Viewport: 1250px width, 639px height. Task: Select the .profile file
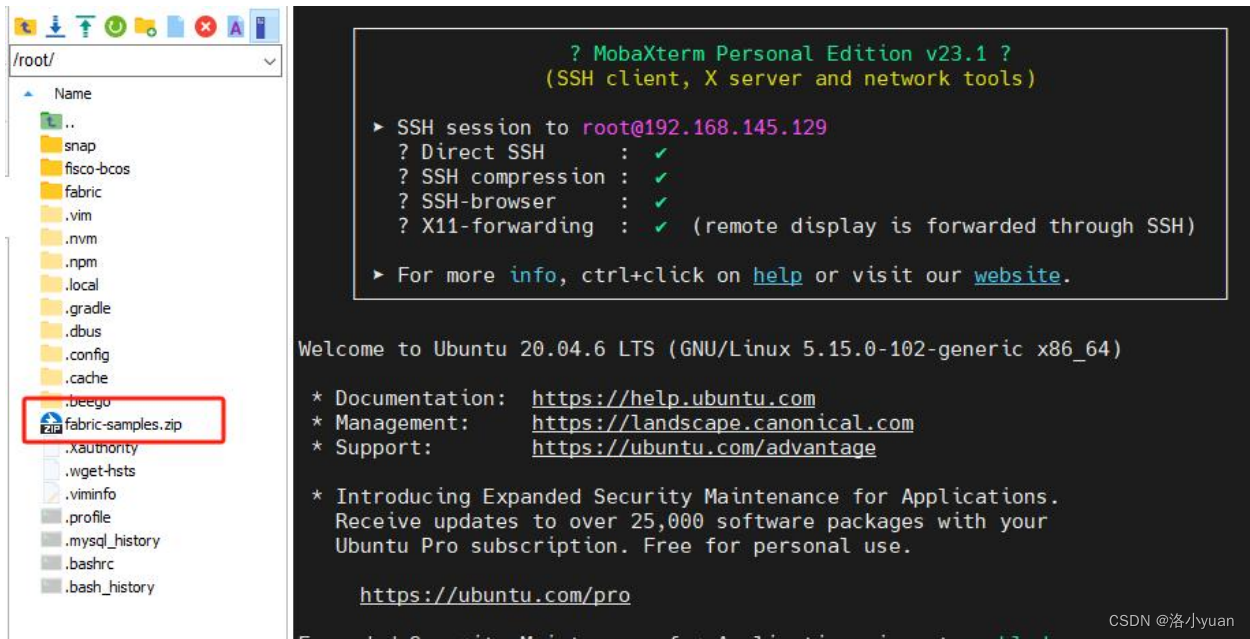coord(76,517)
